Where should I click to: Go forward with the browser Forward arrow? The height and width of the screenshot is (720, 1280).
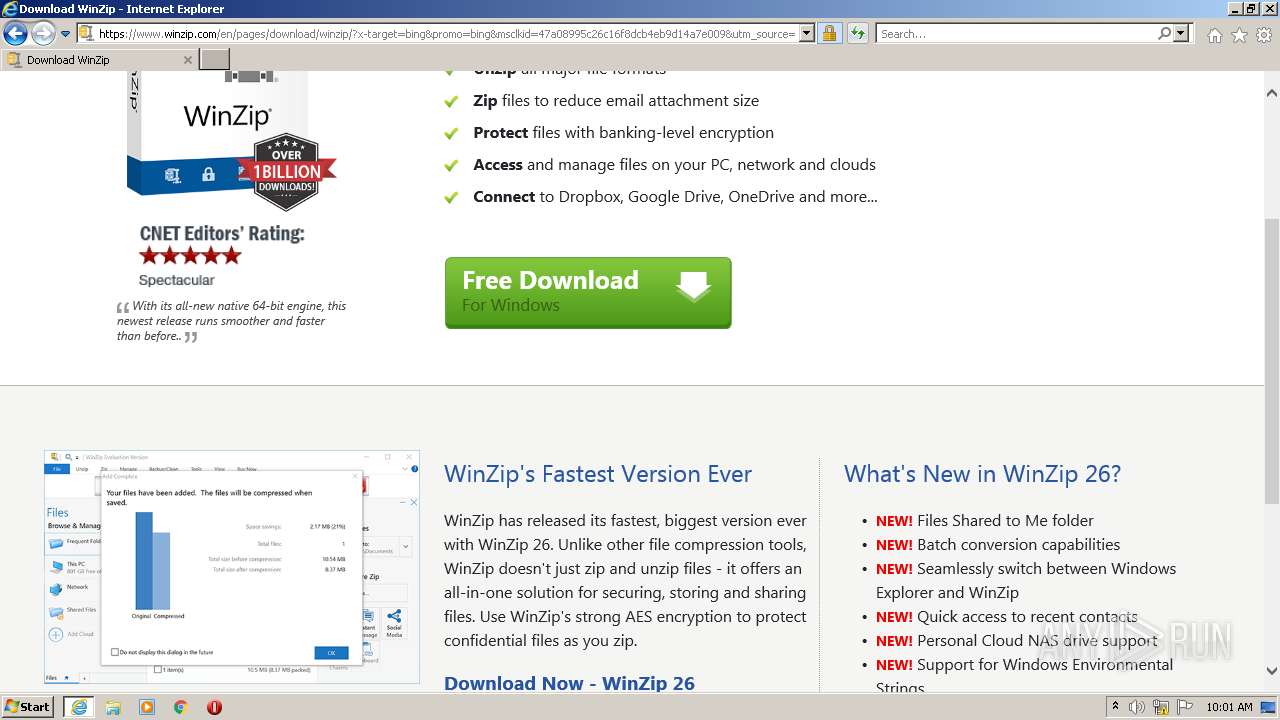[43, 34]
